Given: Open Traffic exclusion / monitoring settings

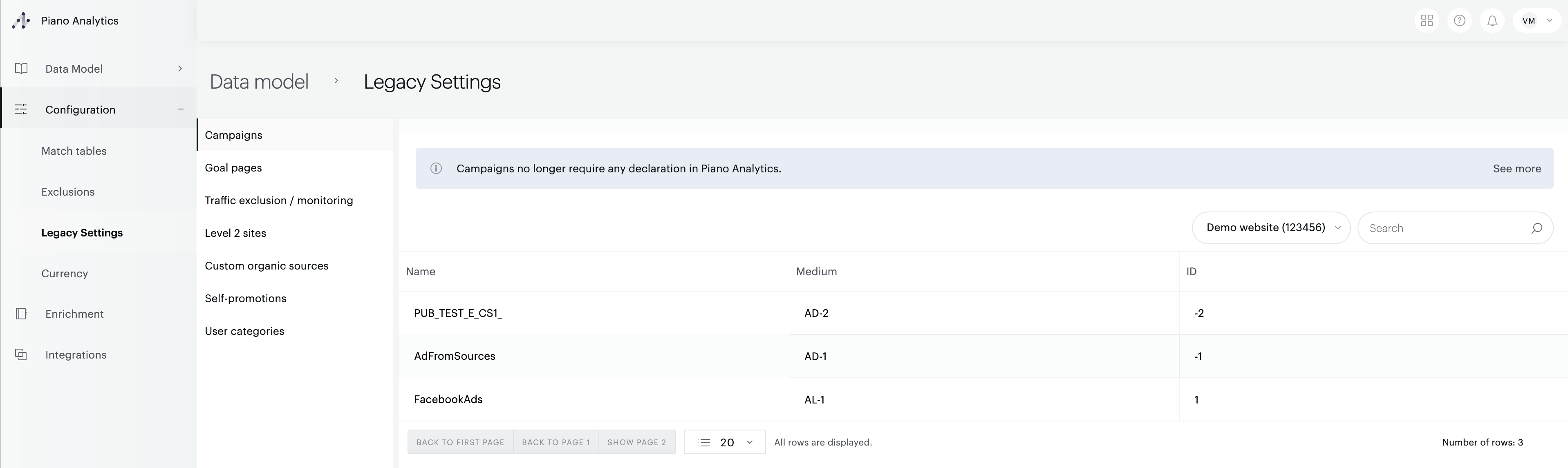Looking at the screenshot, I should pos(279,200).
